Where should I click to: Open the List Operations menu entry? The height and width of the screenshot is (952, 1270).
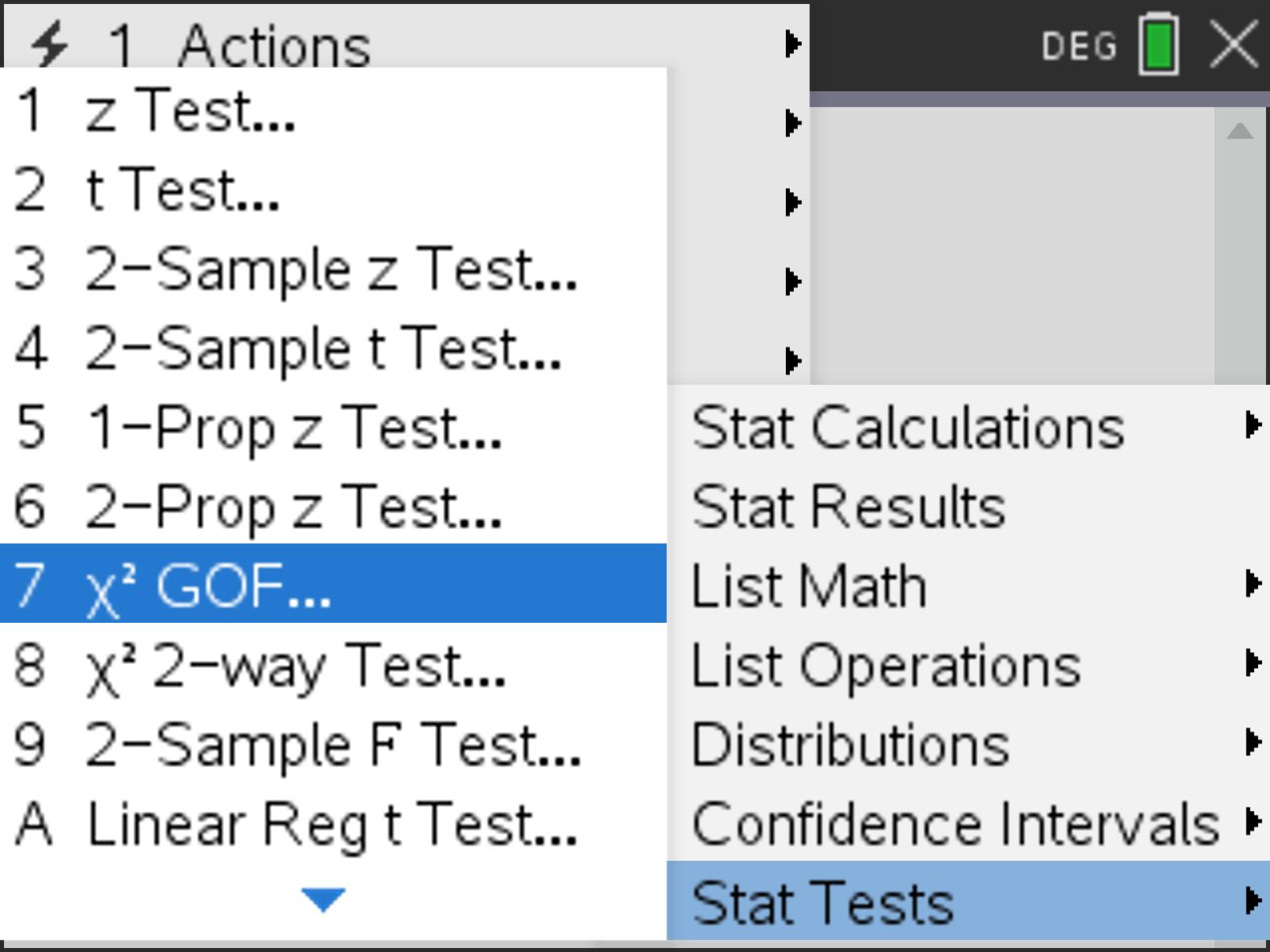[886, 665]
